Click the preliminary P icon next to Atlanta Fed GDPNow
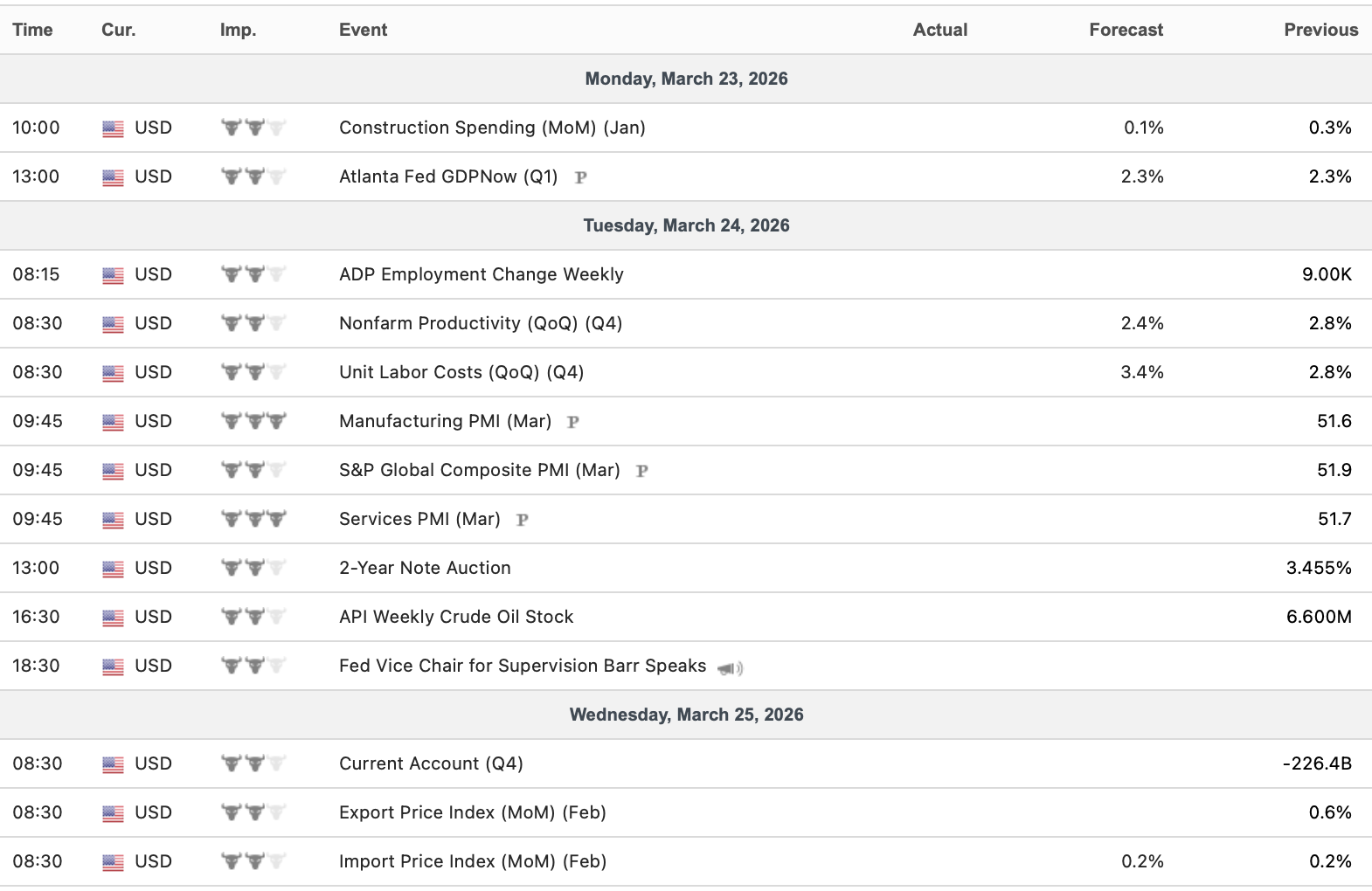1372x891 pixels. point(580,177)
